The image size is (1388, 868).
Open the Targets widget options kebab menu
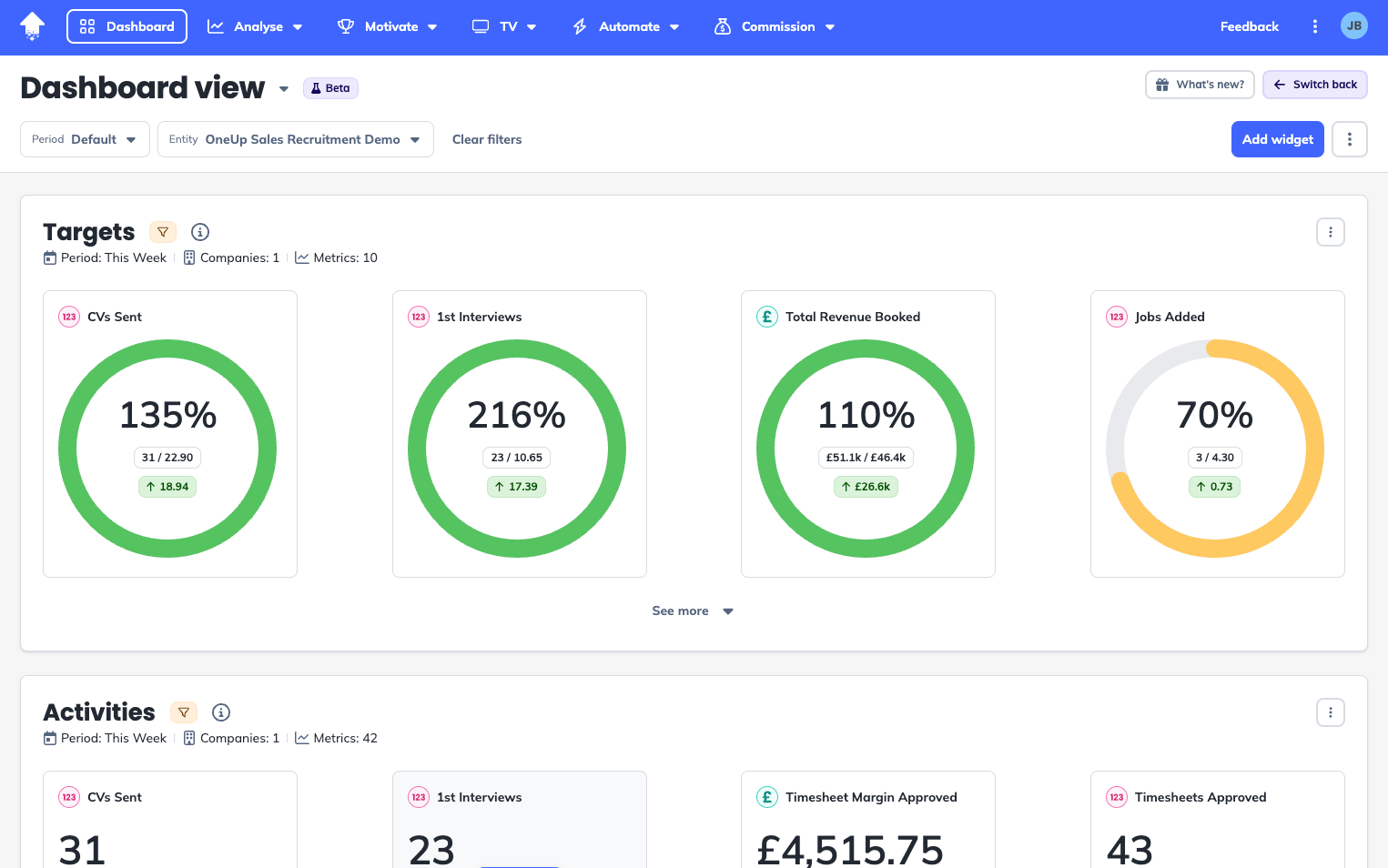coord(1330,232)
